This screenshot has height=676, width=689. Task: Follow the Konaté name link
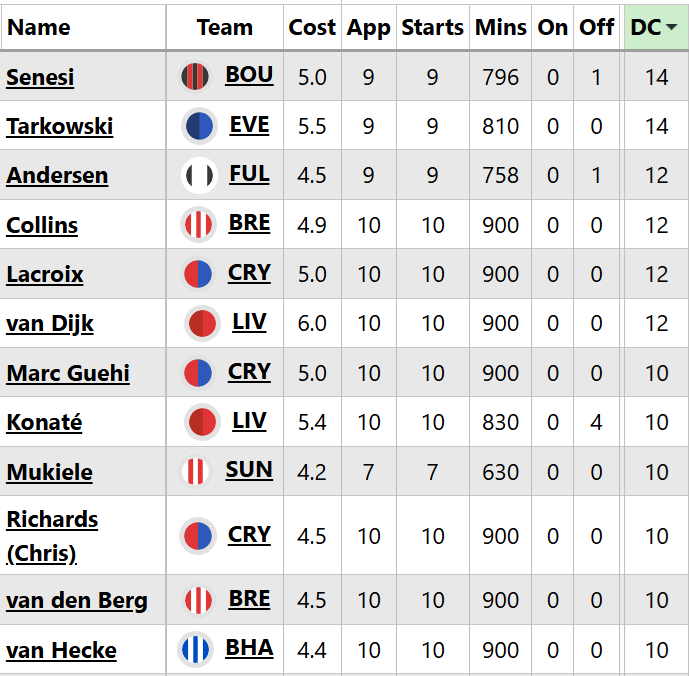pos(44,422)
